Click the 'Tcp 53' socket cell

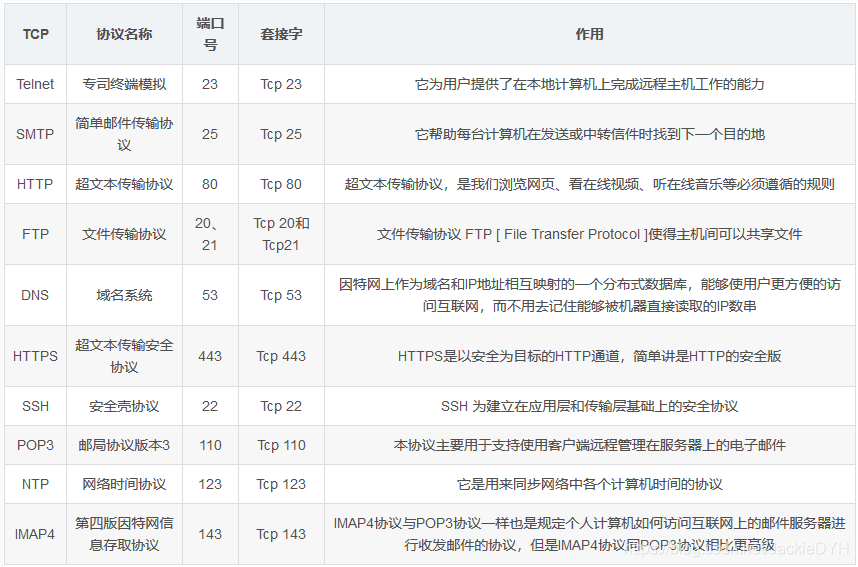pyautogui.click(x=281, y=296)
